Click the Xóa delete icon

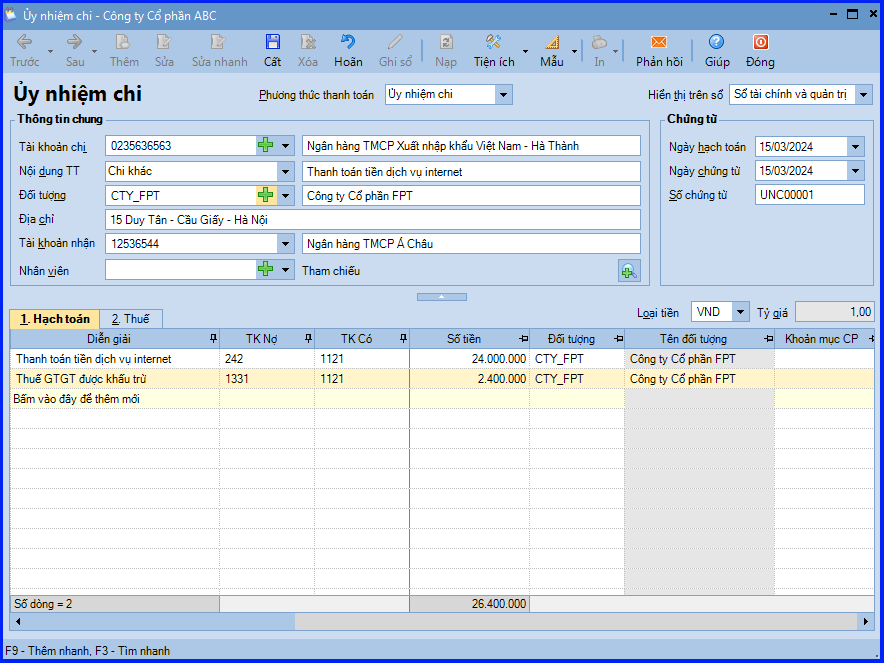[307, 50]
